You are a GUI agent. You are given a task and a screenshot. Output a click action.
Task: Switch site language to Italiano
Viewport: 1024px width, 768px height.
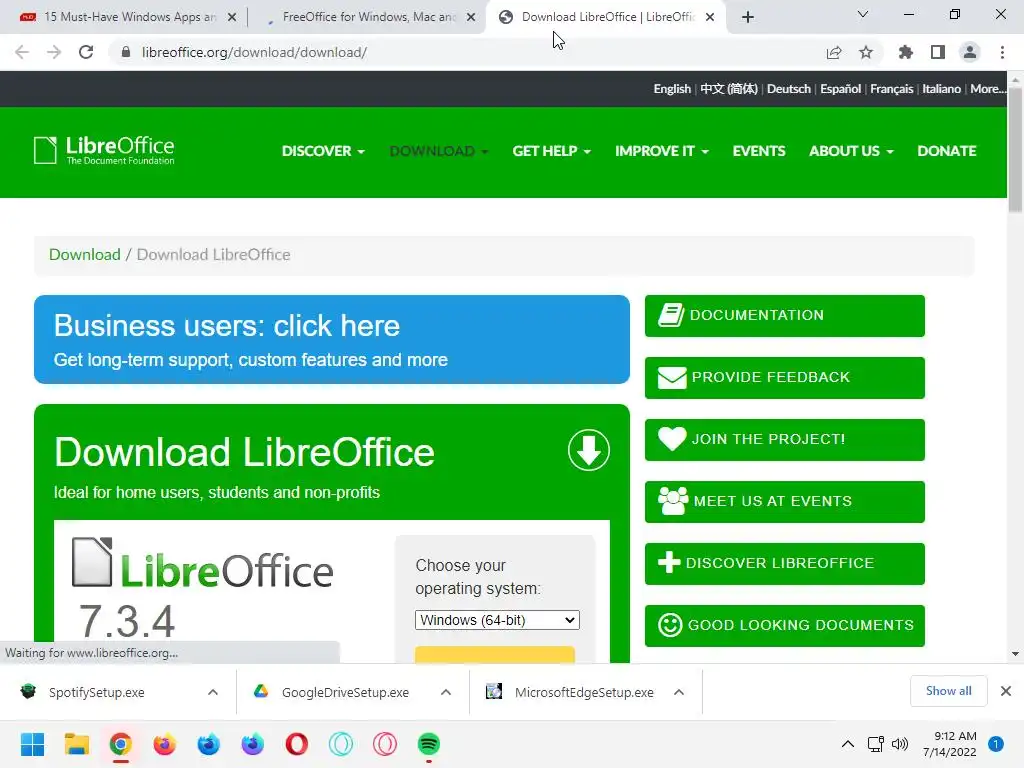point(941,89)
